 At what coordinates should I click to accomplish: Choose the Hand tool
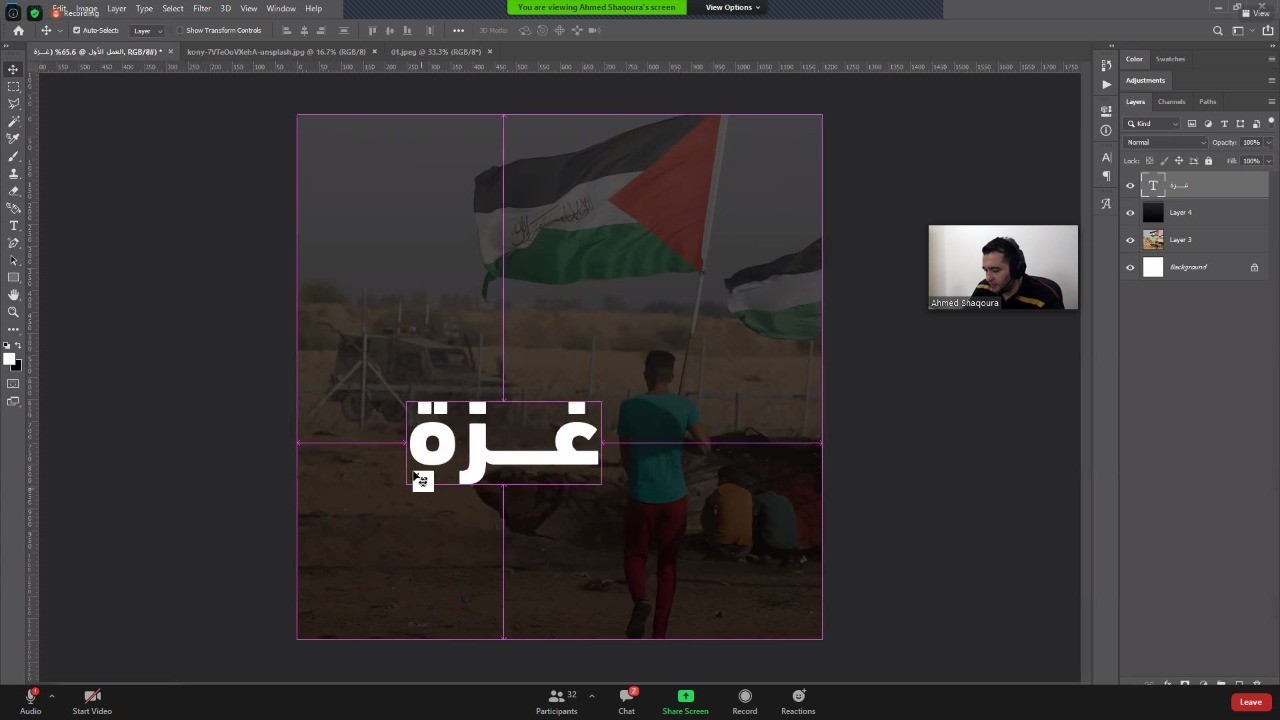[x=13, y=295]
